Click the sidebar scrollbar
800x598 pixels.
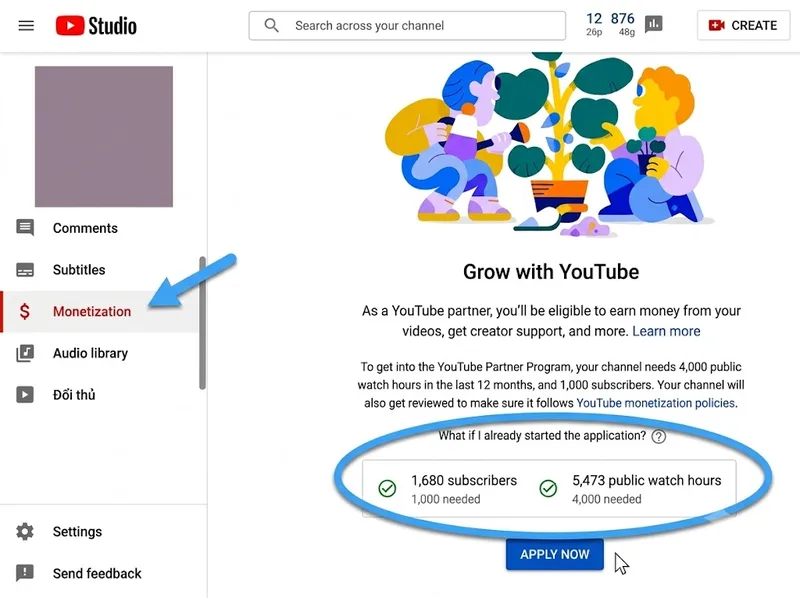tap(203, 323)
